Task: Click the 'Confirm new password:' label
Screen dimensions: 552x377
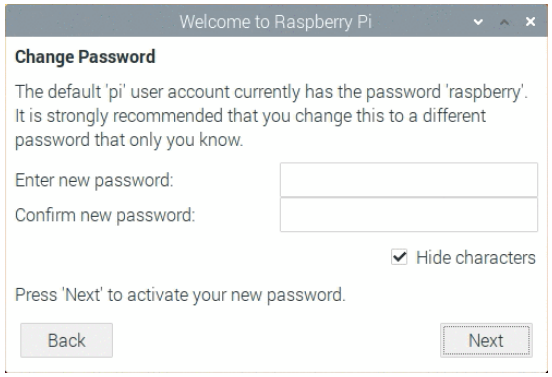Action: [105, 215]
